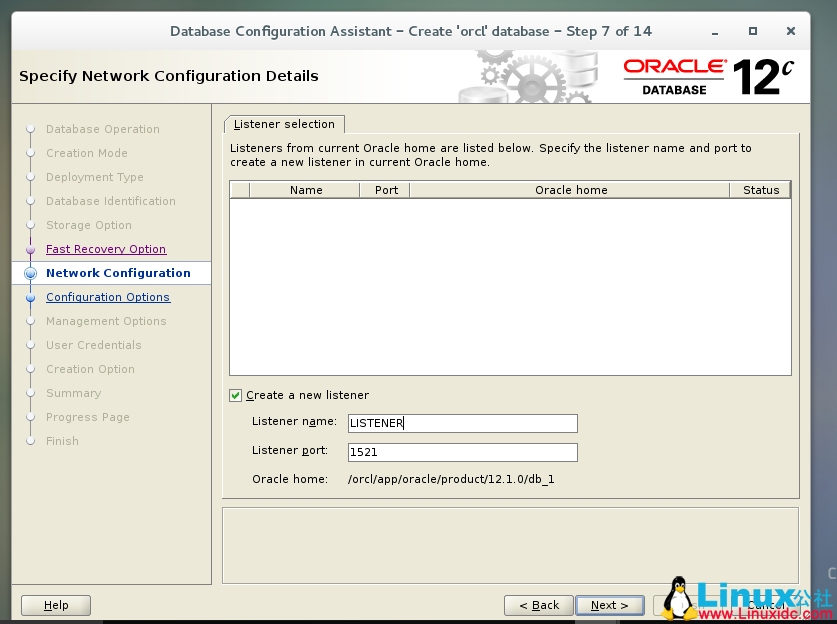Screen dimensions: 837x624
Task: Click the Status column header
Action: (761, 190)
